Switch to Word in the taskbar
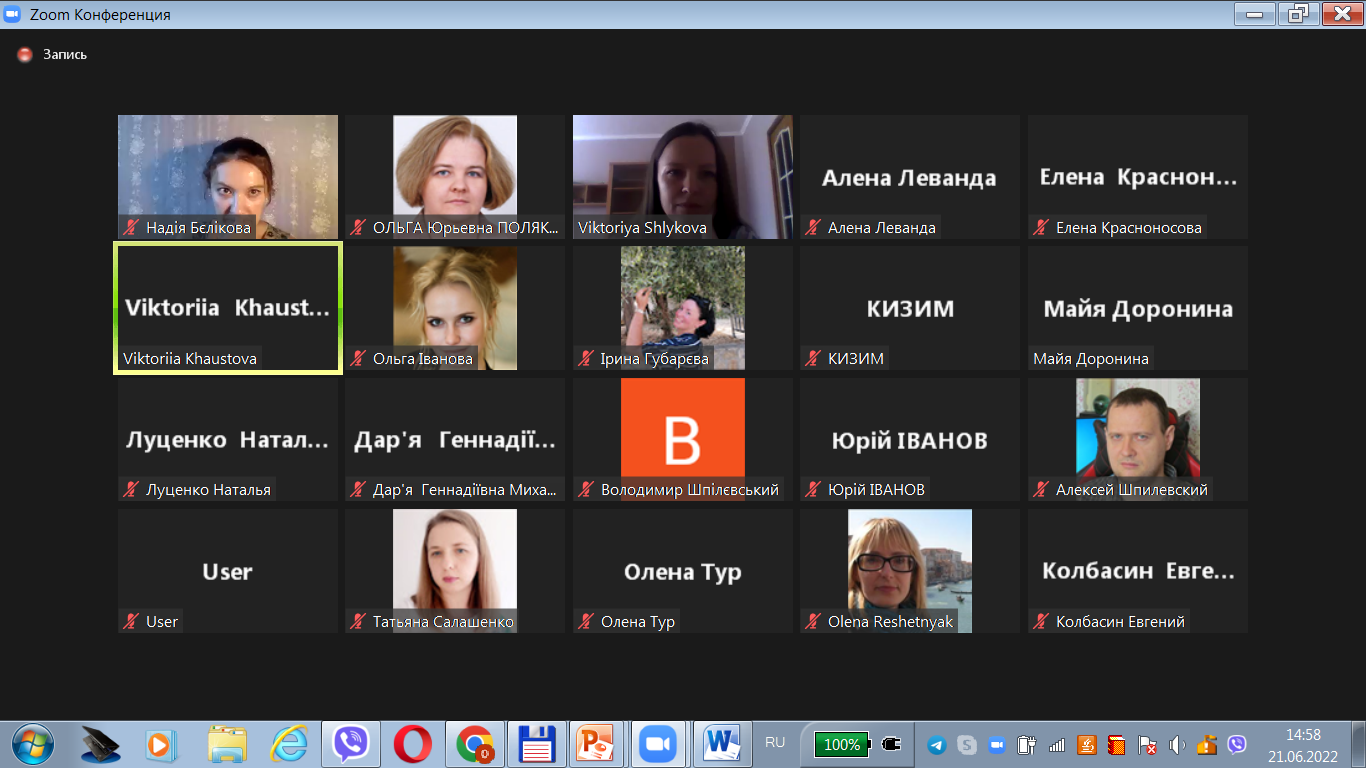The height and width of the screenshot is (768, 1366). pos(720,744)
